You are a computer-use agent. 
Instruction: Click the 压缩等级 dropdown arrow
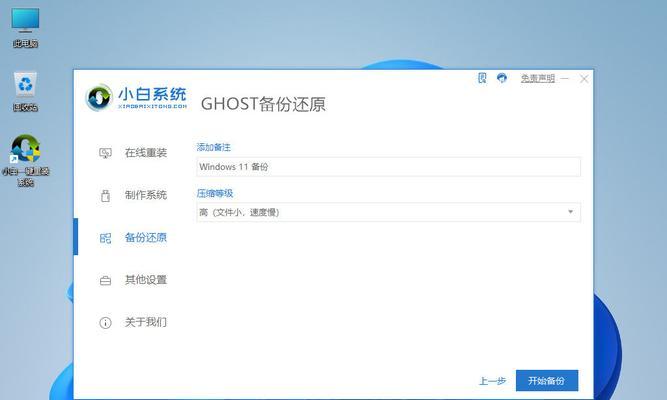click(x=570, y=211)
